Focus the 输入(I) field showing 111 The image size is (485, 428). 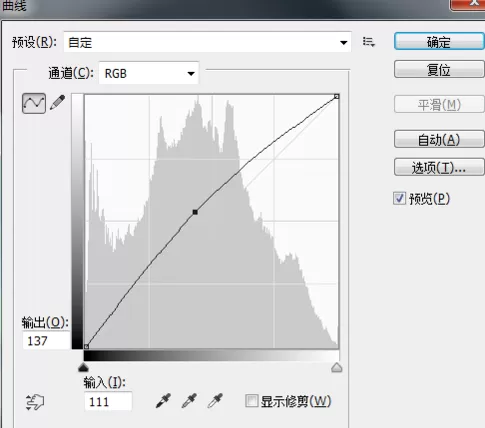click(108, 401)
